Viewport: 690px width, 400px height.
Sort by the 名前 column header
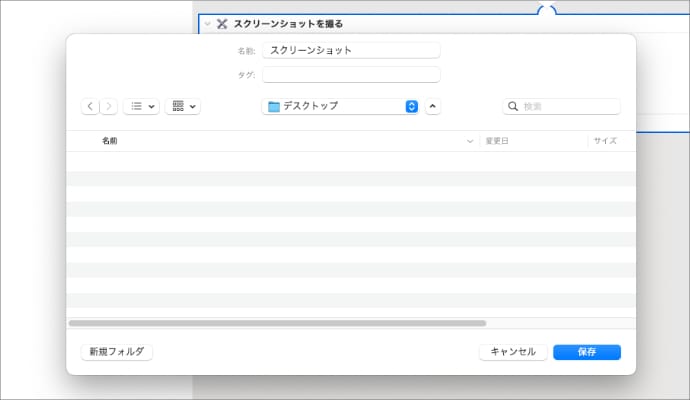pos(110,142)
